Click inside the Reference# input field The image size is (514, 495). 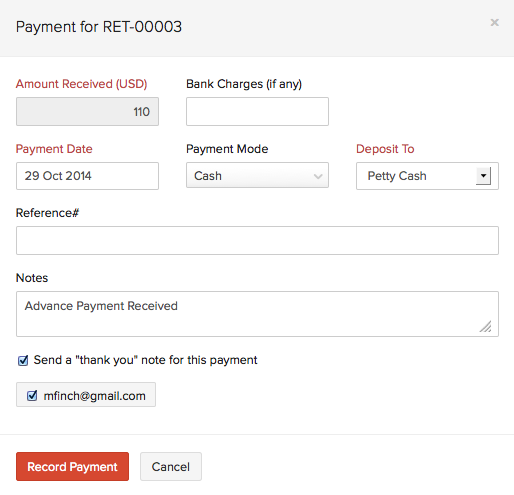(257, 241)
